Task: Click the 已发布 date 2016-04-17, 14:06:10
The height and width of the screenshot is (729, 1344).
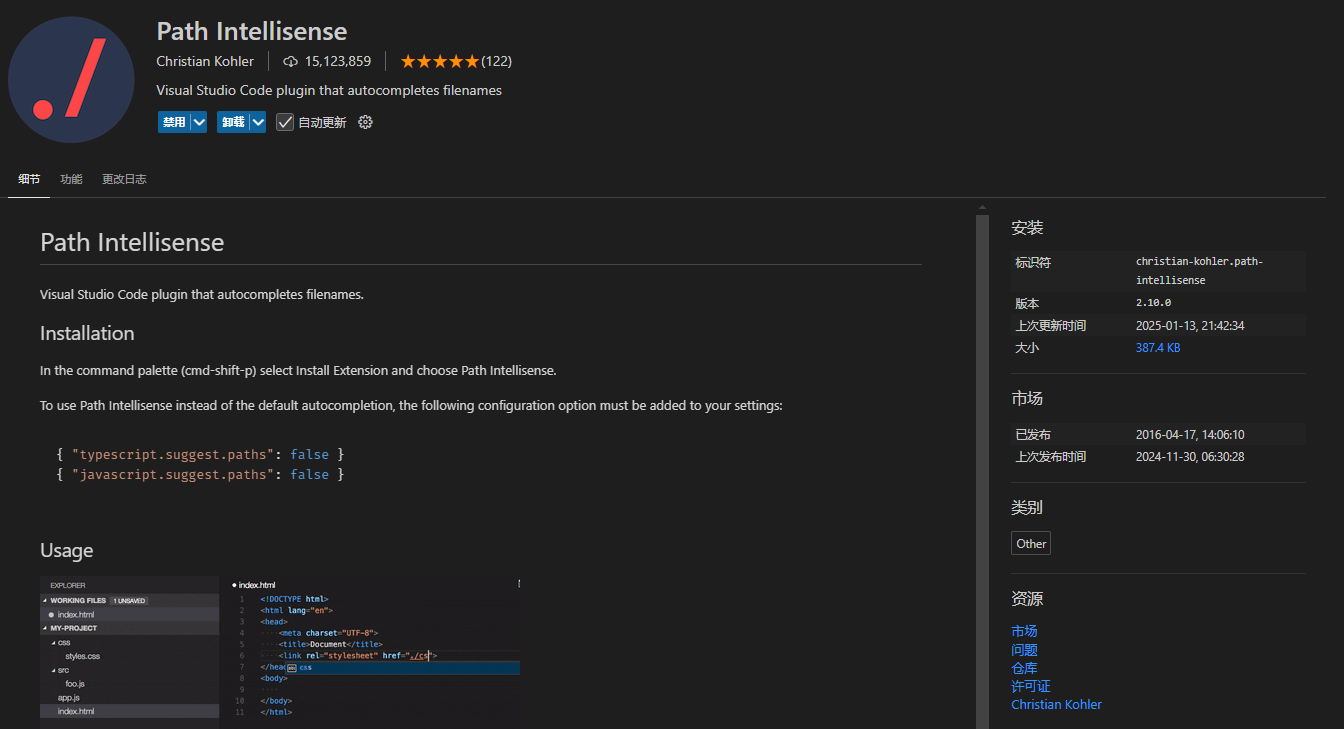Action: (1190, 434)
